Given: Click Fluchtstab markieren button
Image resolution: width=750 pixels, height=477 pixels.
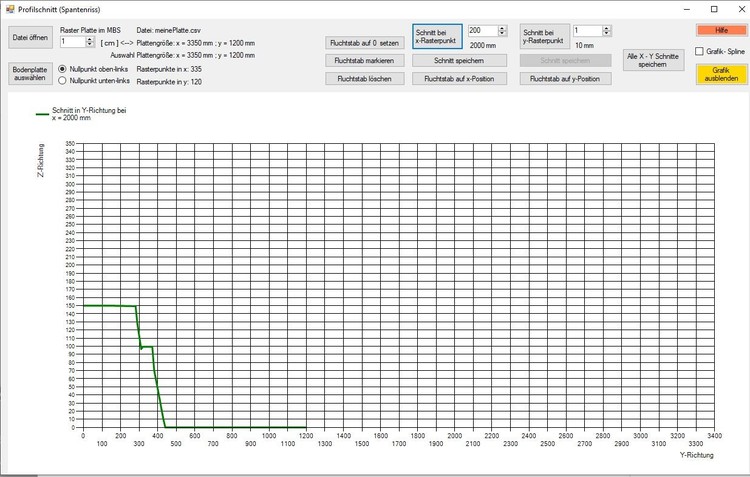Looking at the screenshot, I should click(363, 61).
